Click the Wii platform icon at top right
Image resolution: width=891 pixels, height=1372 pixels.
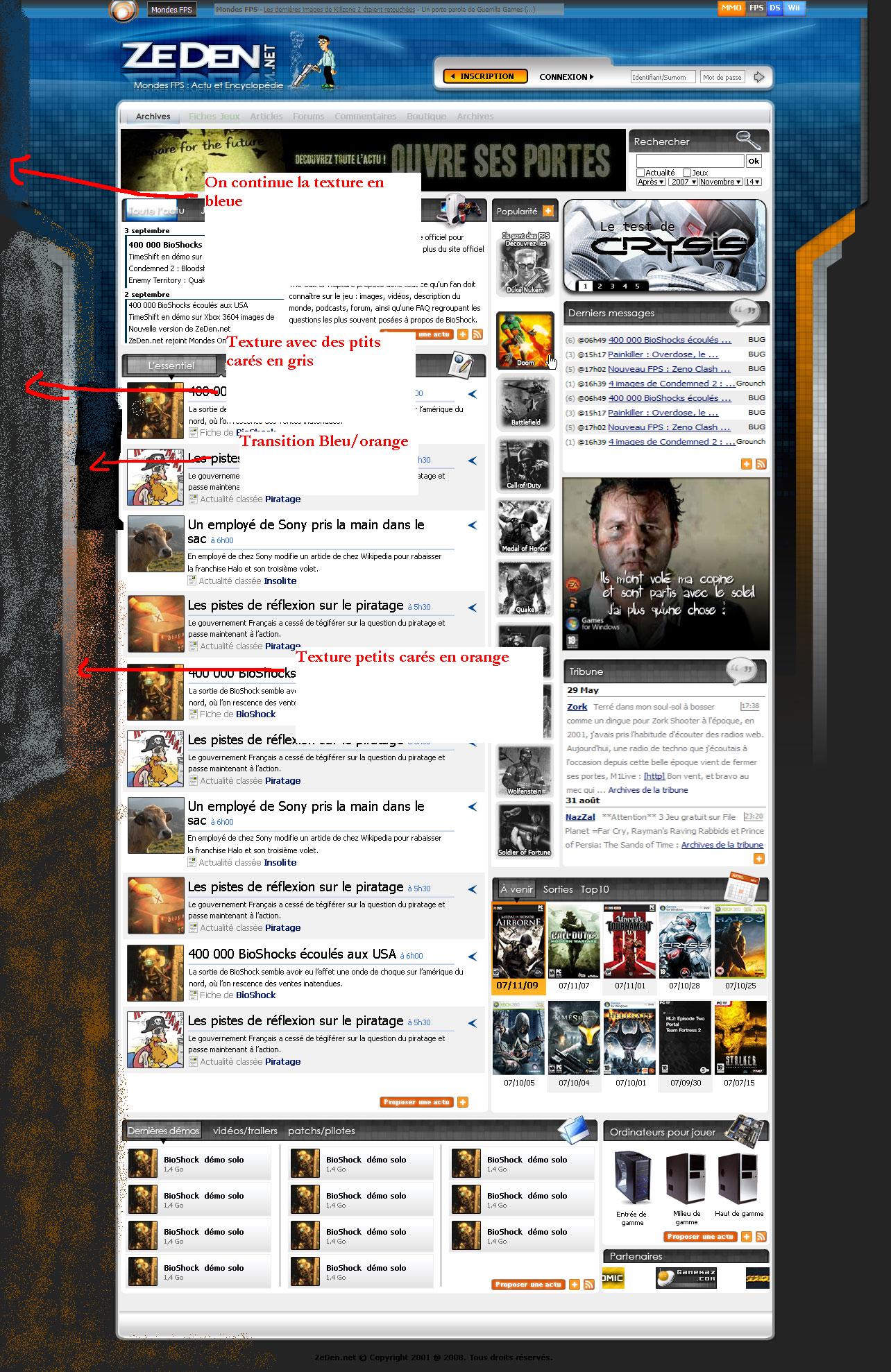point(794,8)
